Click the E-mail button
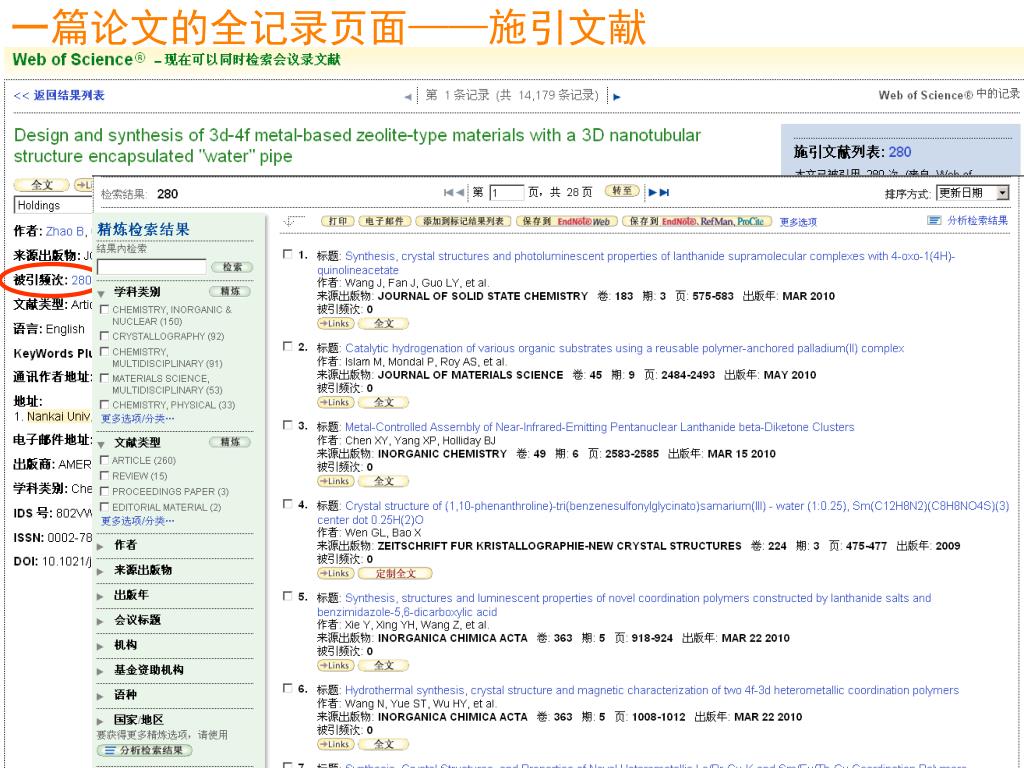Image resolution: width=1024 pixels, height=768 pixels. (x=385, y=221)
